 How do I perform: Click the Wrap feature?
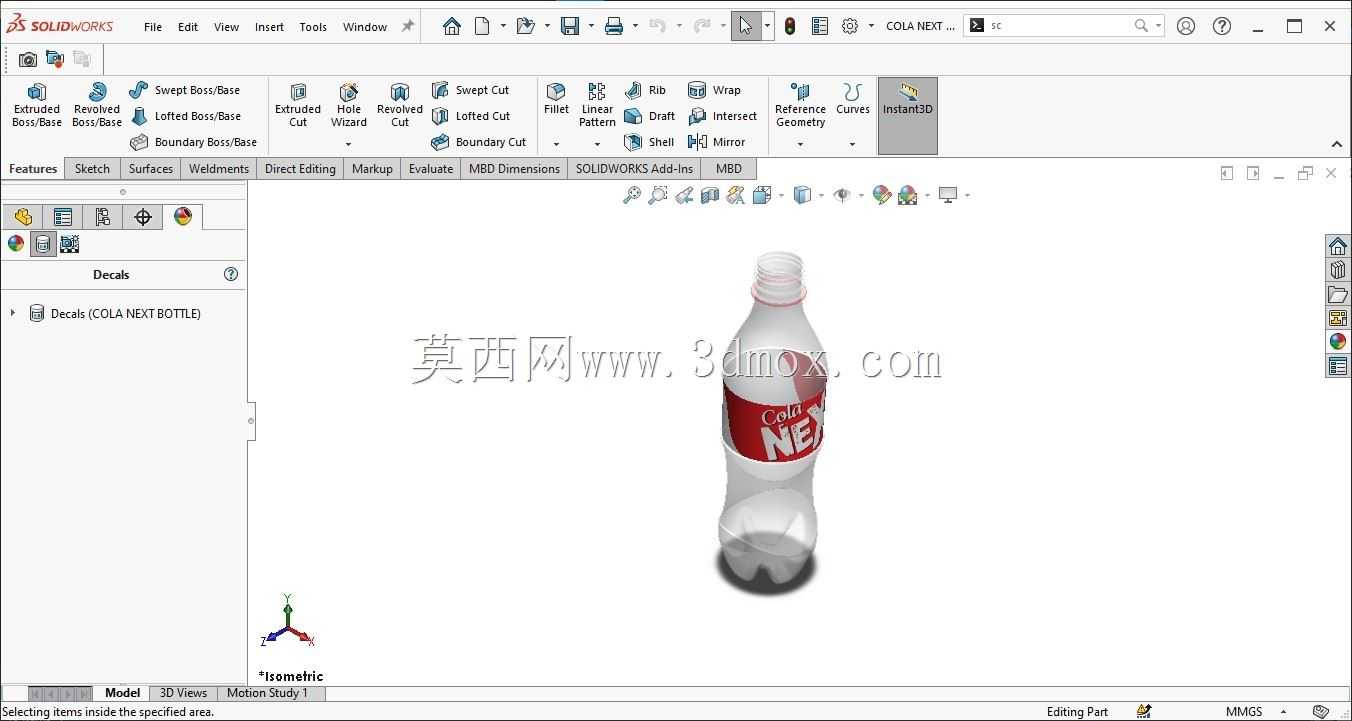(x=714, y=90)
